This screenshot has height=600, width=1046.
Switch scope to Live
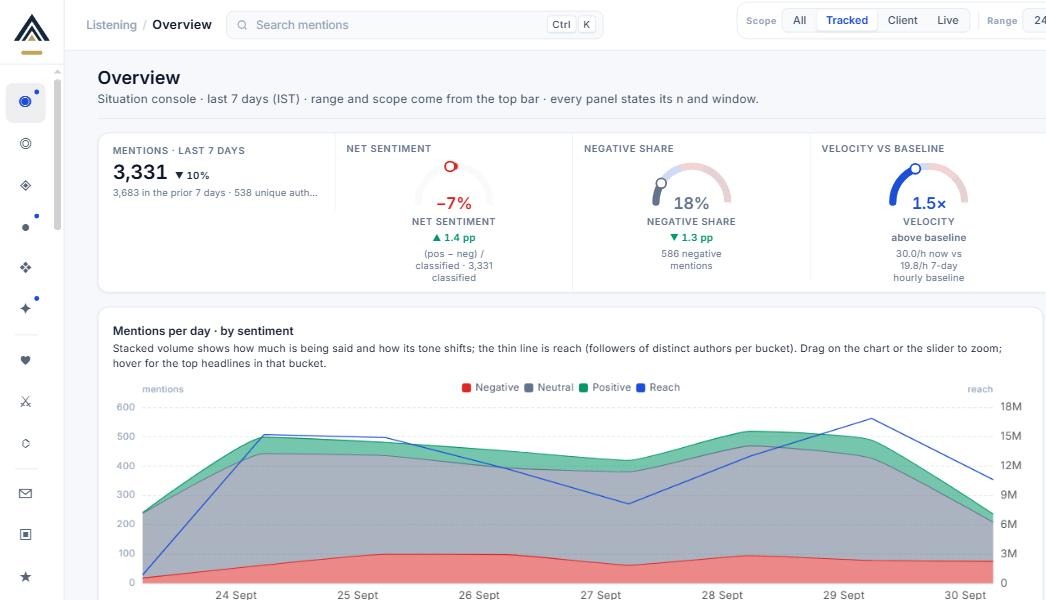947,20
